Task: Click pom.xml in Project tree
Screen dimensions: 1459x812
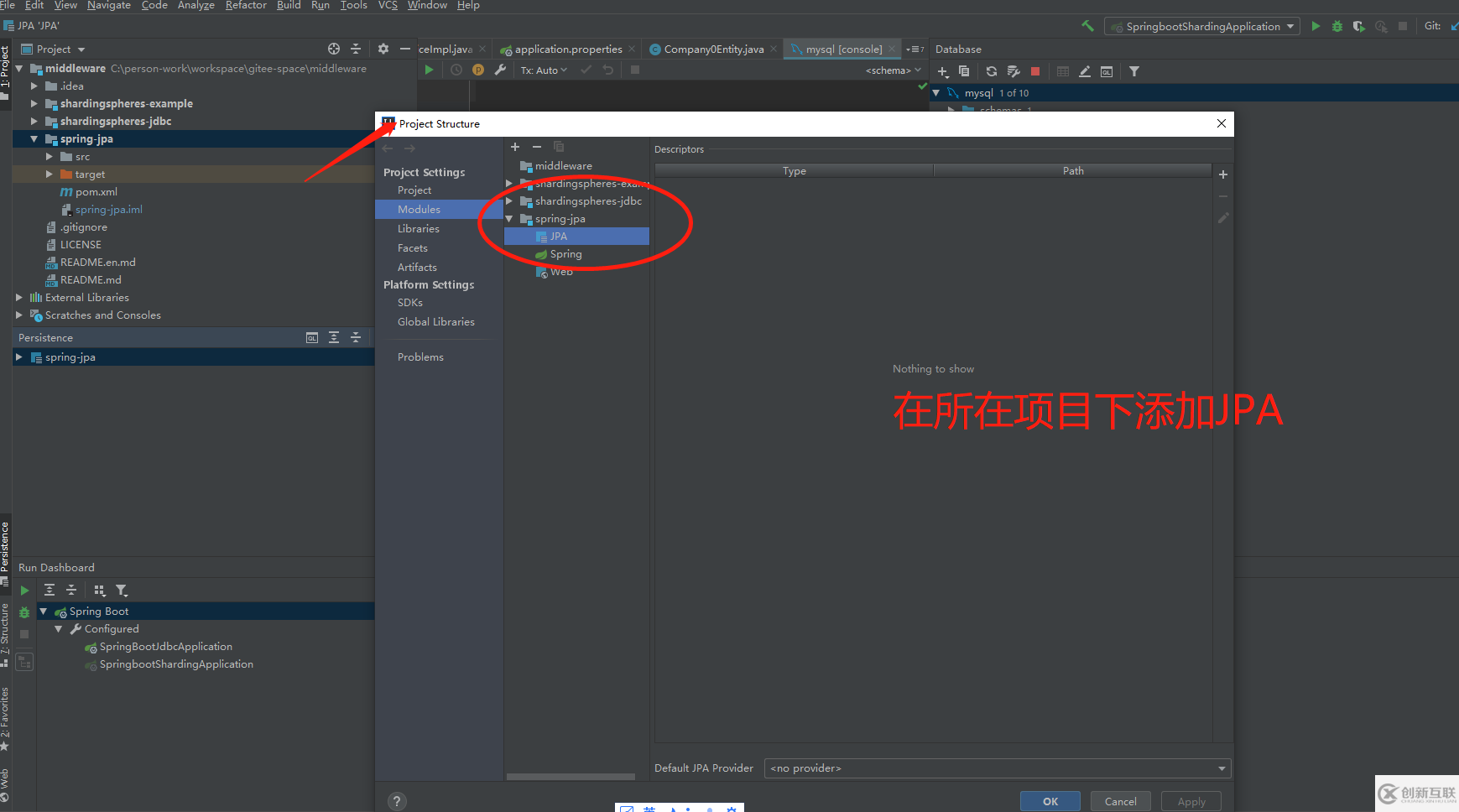Action: [x=96, y=192]
